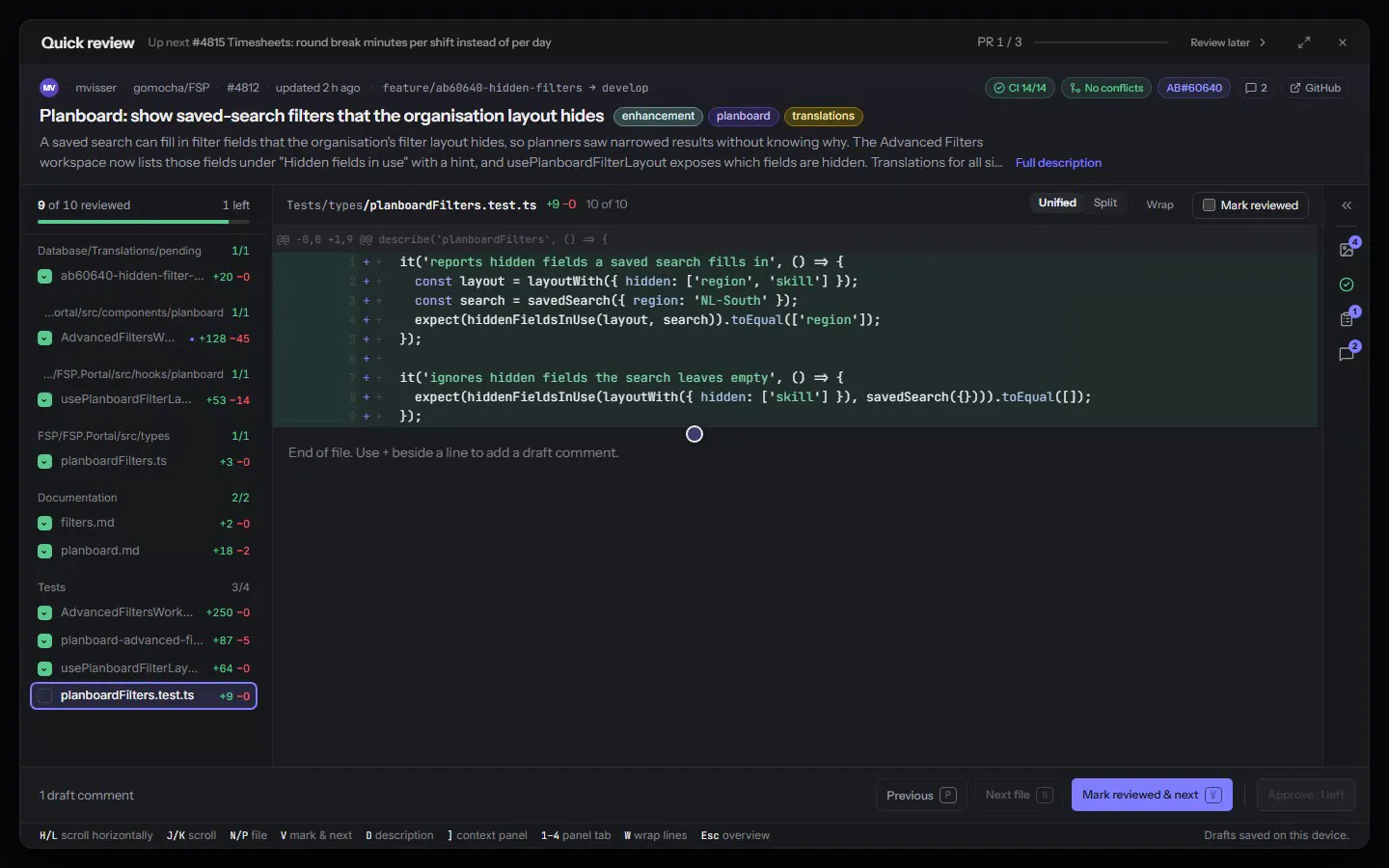Open the Full description link
Screen dimensions: 1389x868
pos(1058,163)
